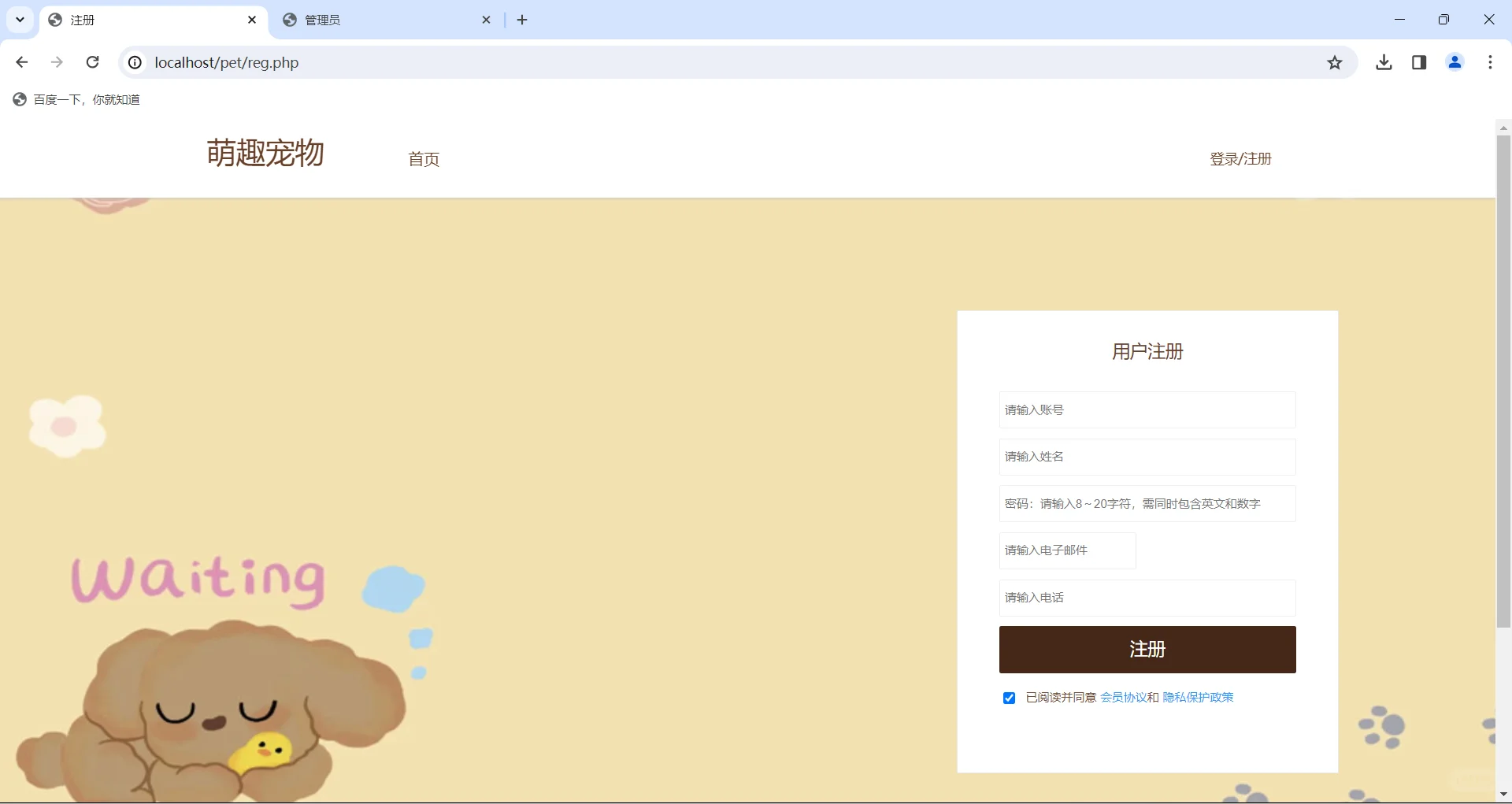Click the forward navigation icon

(57, 62)
